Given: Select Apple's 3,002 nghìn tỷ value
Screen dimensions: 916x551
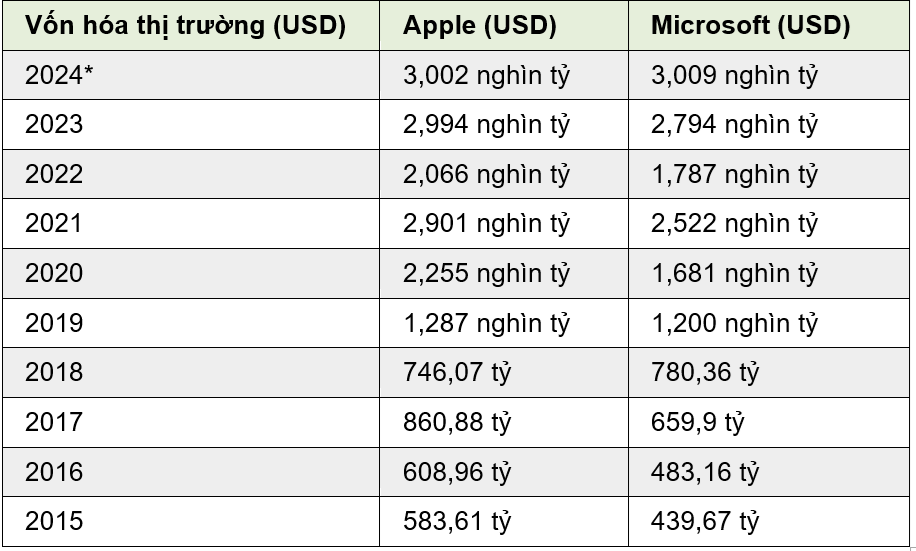Looking at the screenshot, I should pos(486,76).
